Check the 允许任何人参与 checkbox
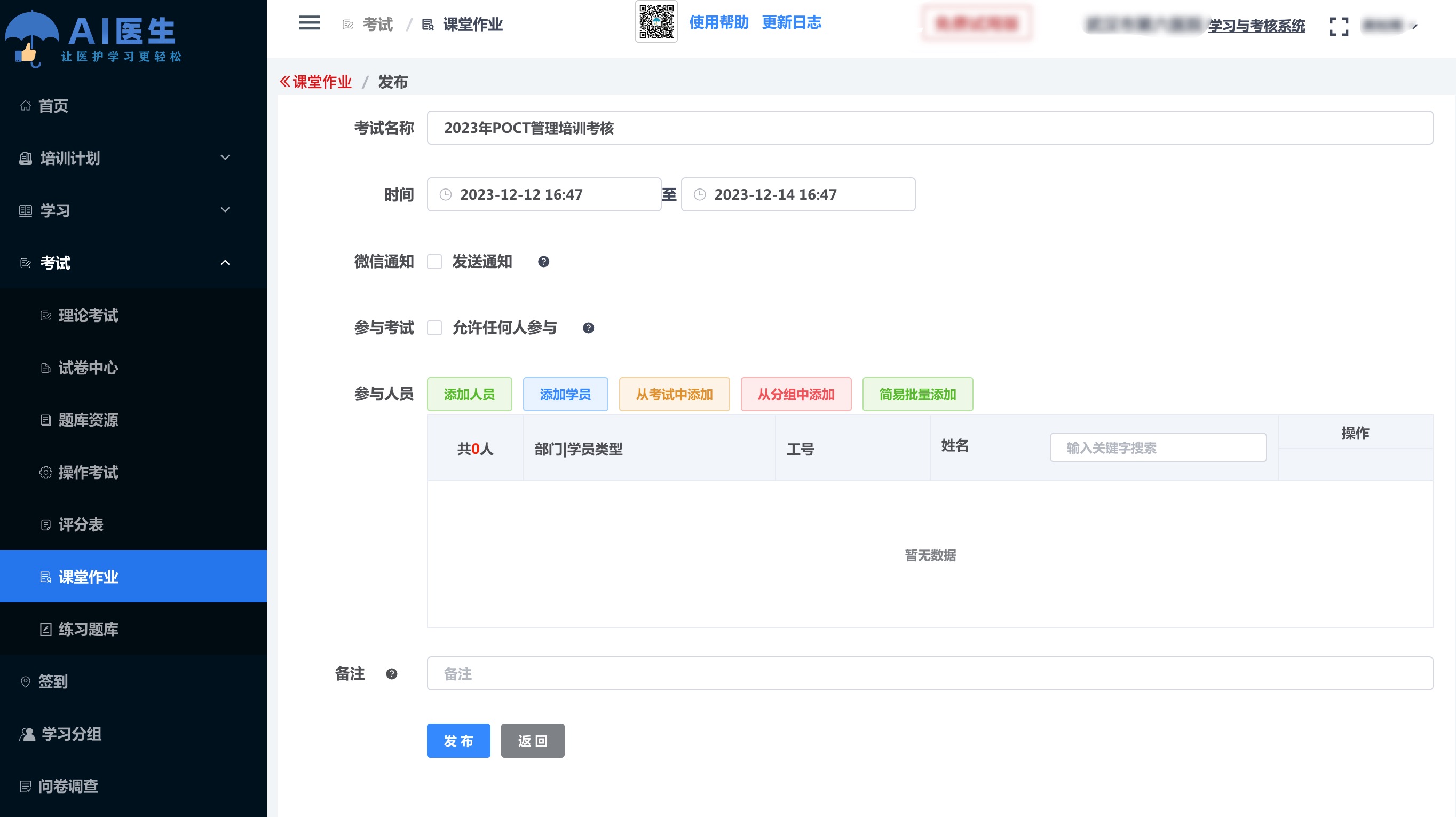This screenshot has height=817, width=1456. pos(434,328)
